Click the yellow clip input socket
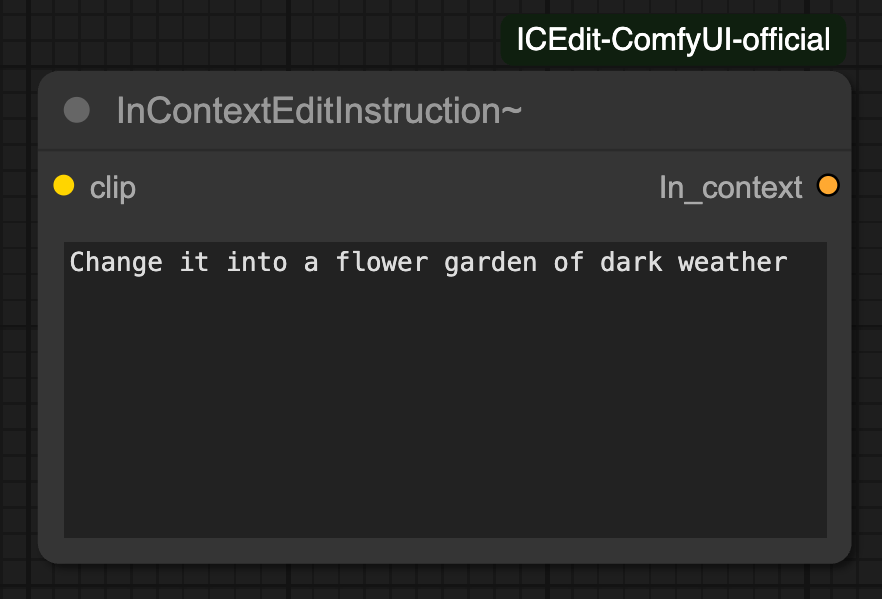Viewport: 882px width, 599px height. 64,186
